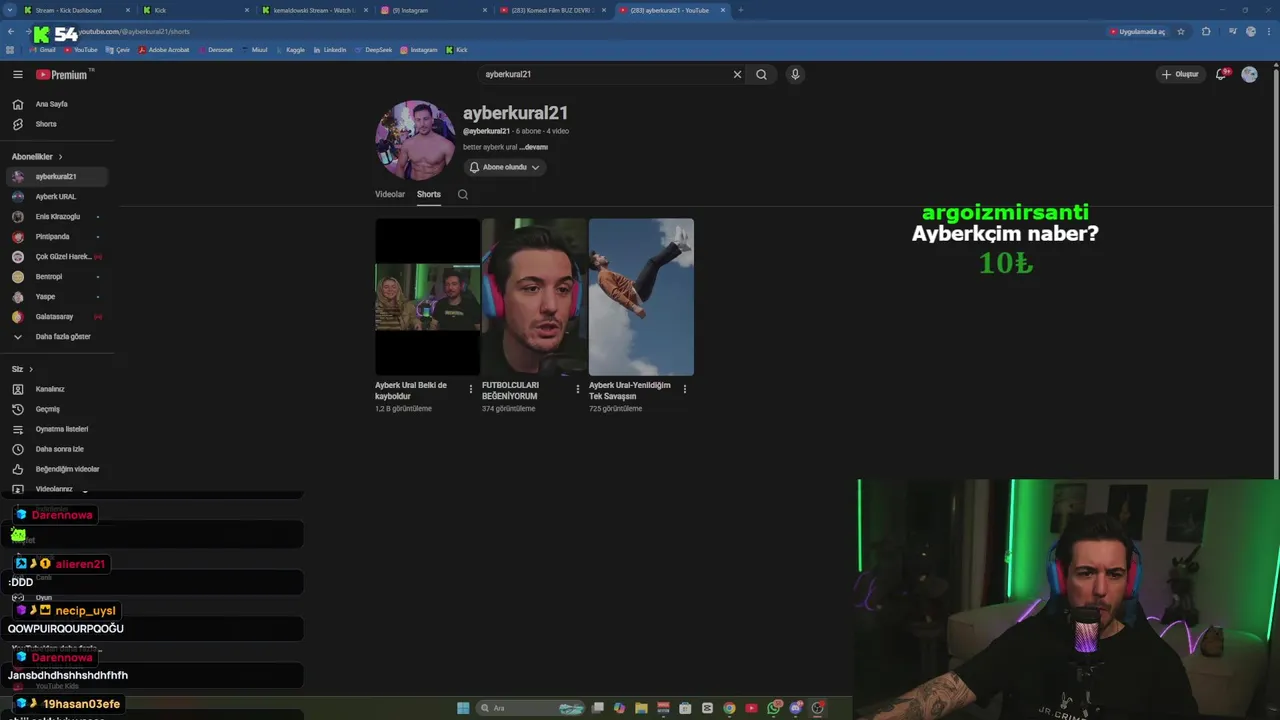The image size is (1280, 720).
Task: Expand the Siz section chevron
Action: [30, 369]
